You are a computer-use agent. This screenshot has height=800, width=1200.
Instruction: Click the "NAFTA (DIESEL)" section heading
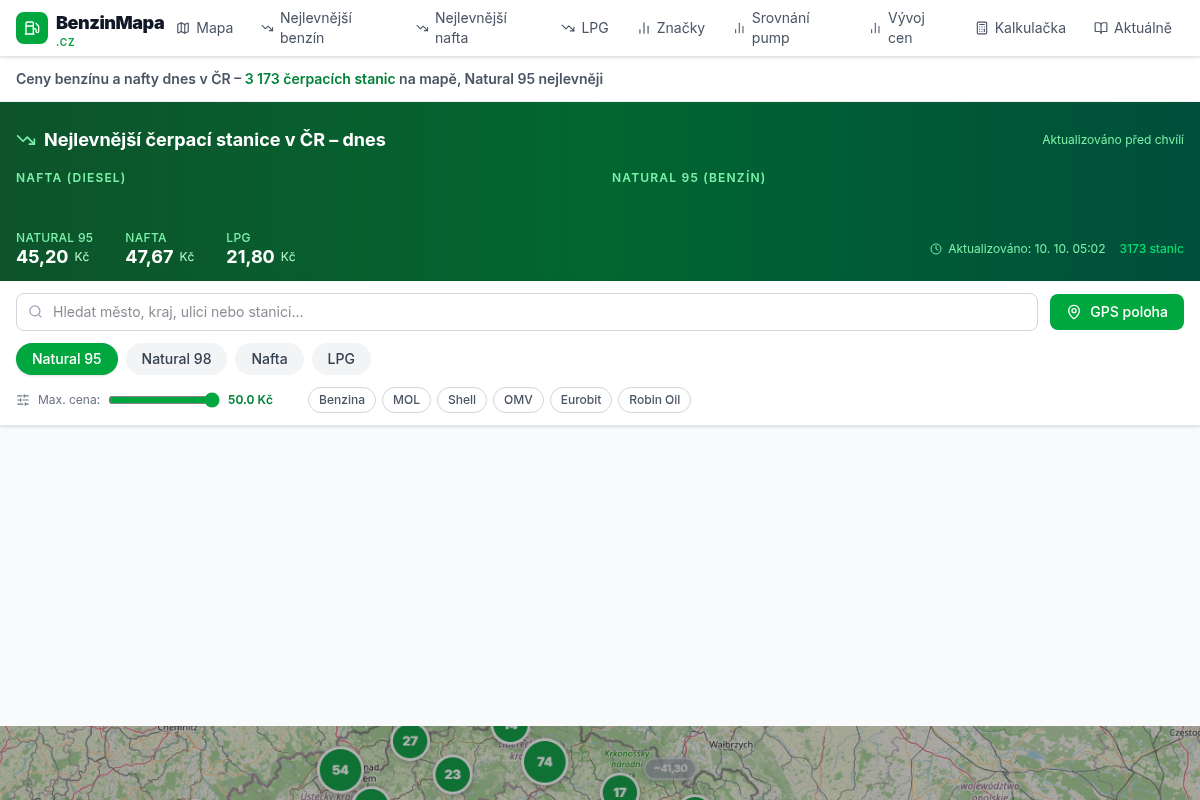(71, 178)
